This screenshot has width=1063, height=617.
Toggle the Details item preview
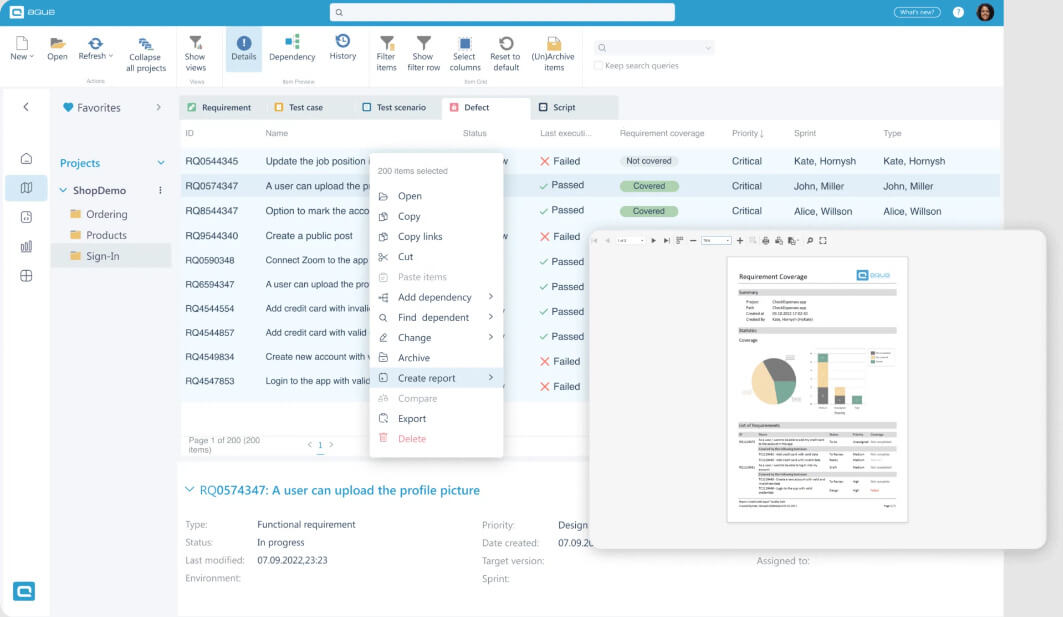(x=245, y=50)
